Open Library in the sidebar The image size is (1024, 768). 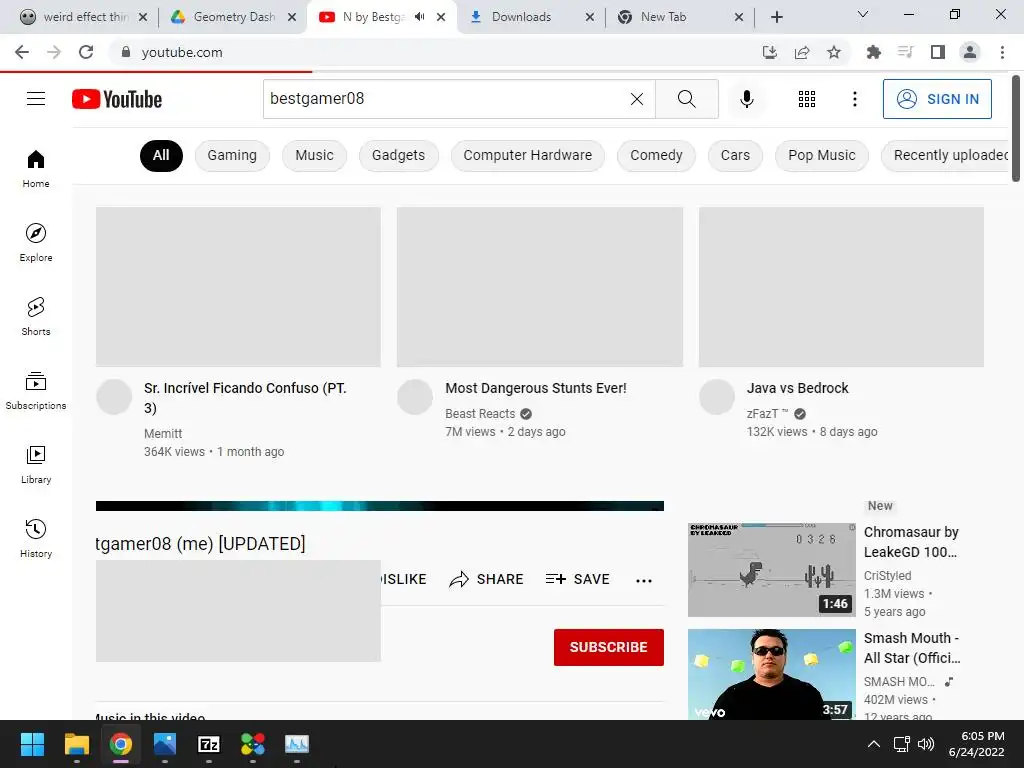[36, 464]
